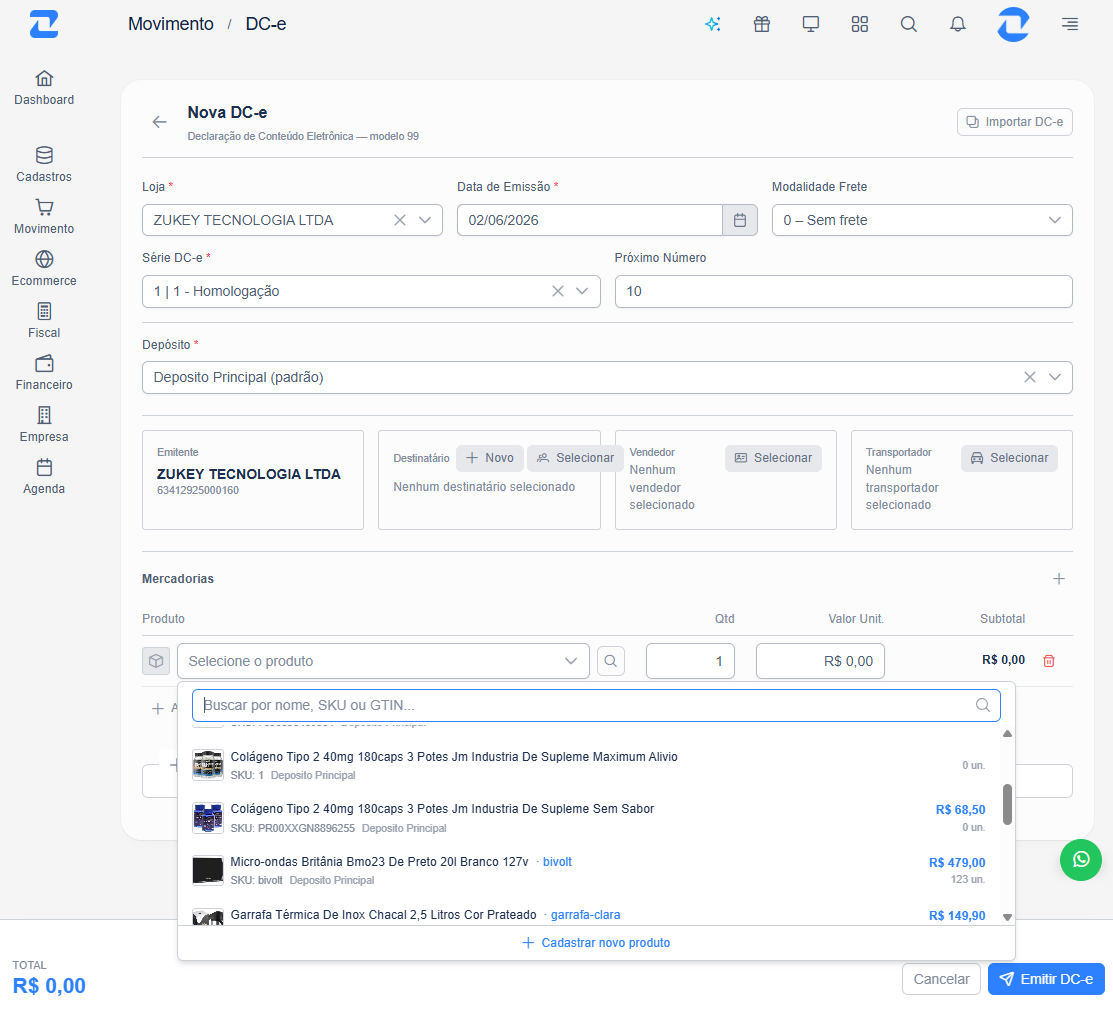
Task: Click the R$ 479,00 price
Action: pos(957,863)
